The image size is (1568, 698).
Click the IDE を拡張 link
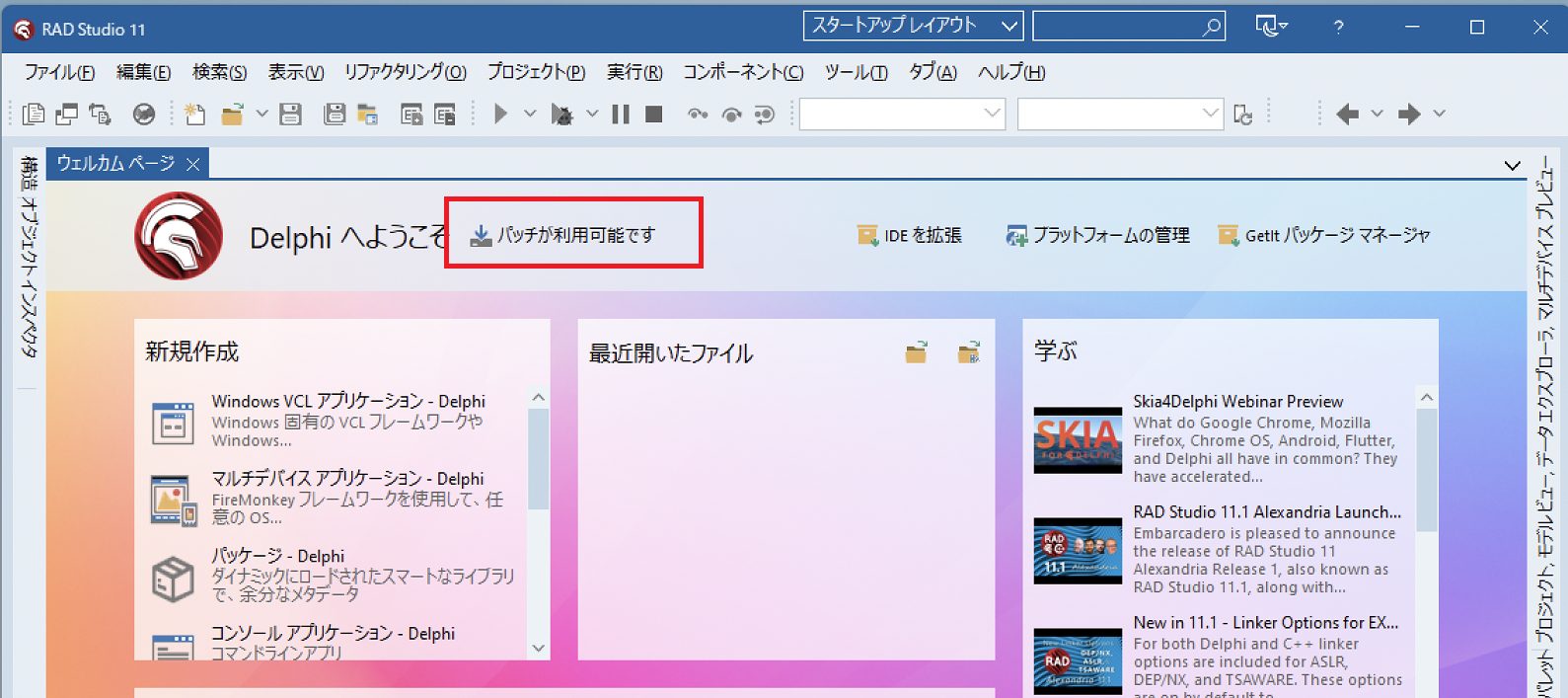(x=909, y=235)
